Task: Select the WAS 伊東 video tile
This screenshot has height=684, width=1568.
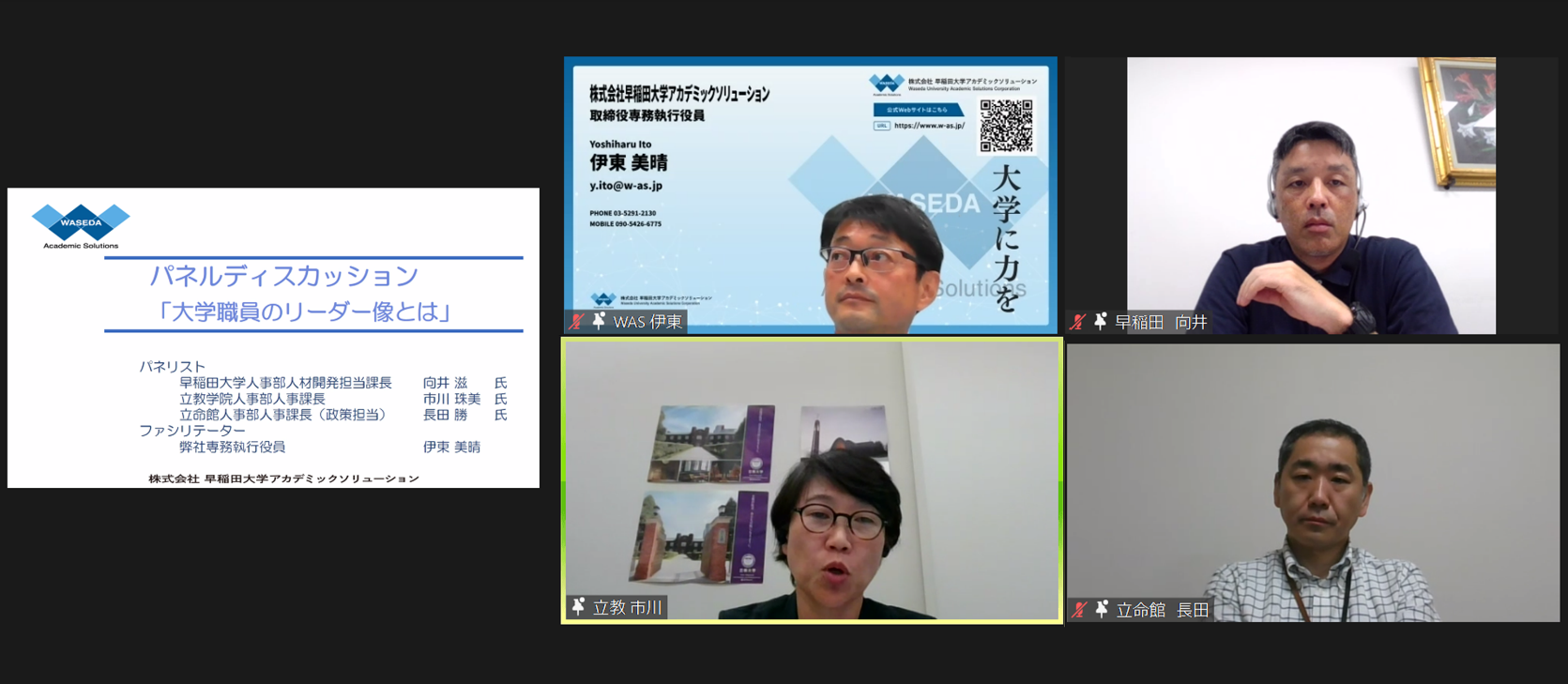Action: [811, 195]
